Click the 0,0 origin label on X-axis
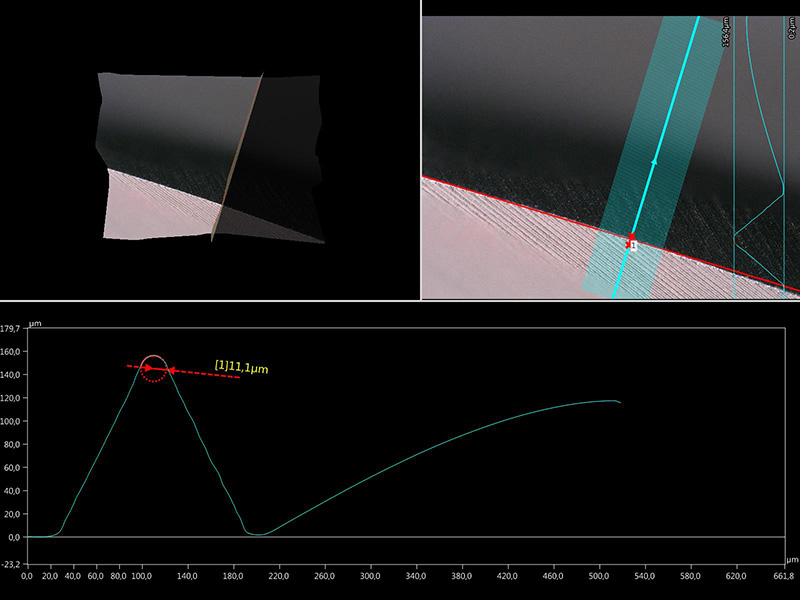Image resolution: width=800 pixels, height=600 pixels. point(27,577)
